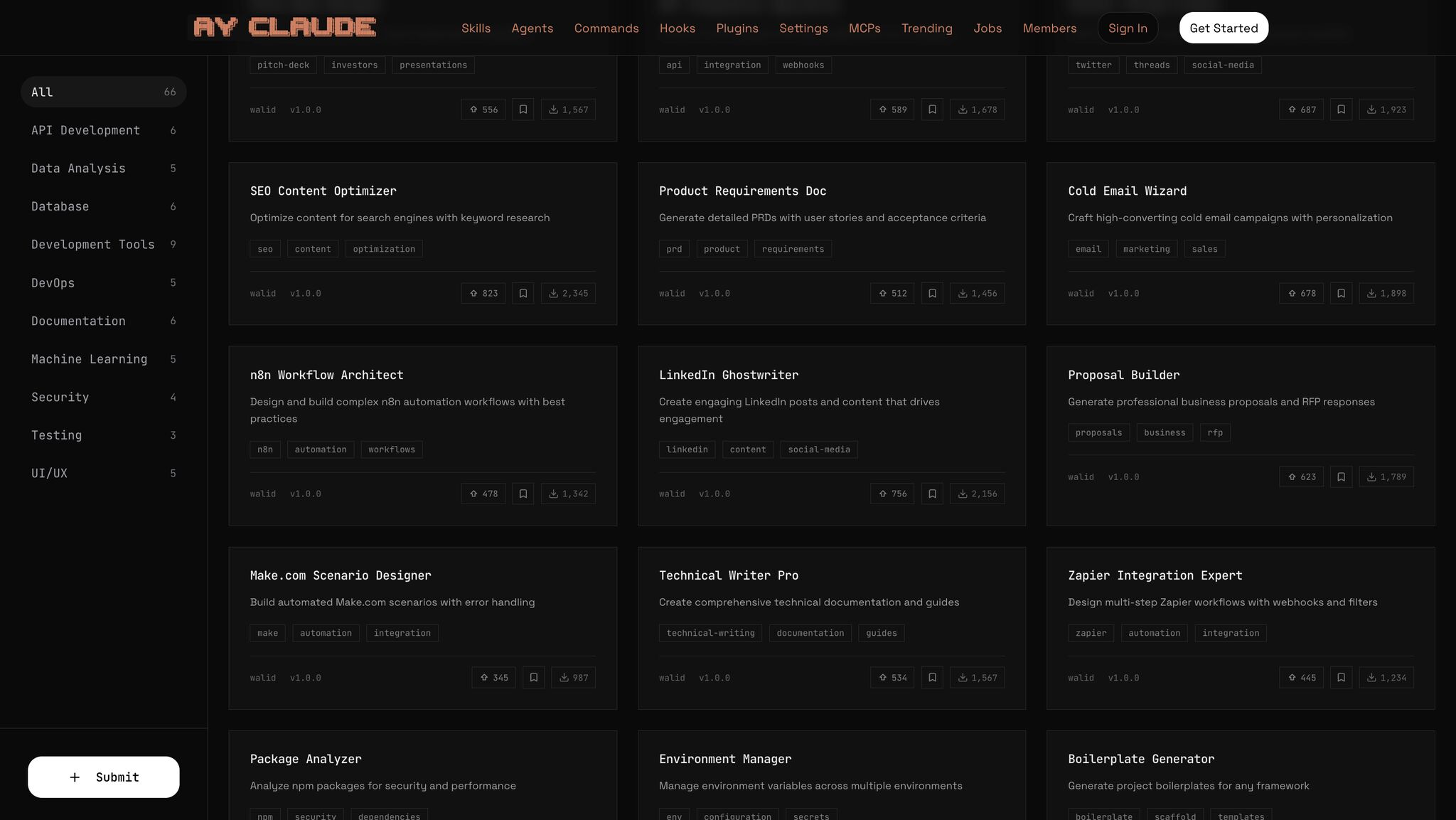
Task: Click the "automation" tag on Zapier card
Action: coord(1154,633)
